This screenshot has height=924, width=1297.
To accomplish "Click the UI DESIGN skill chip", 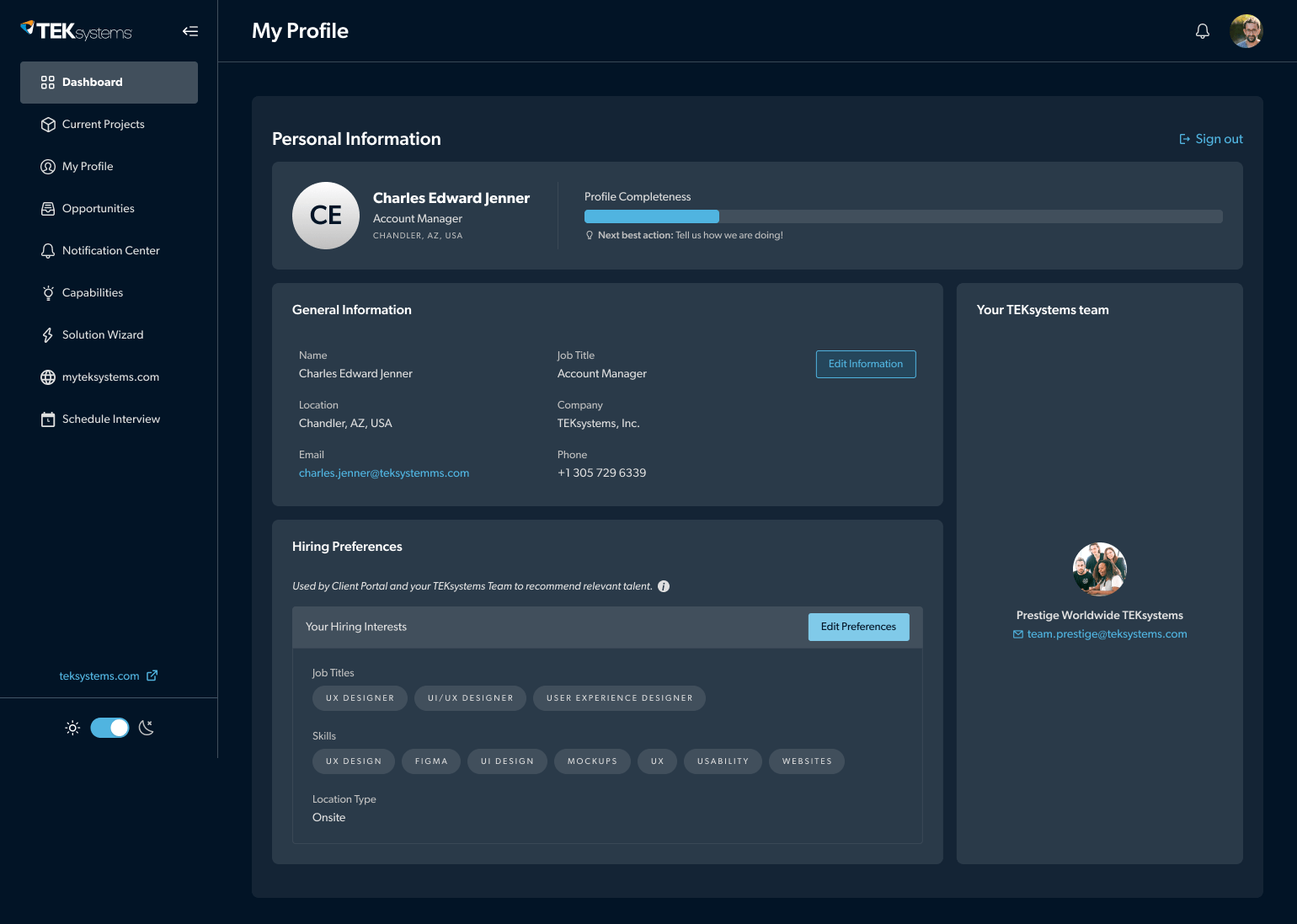I will 507,761.
